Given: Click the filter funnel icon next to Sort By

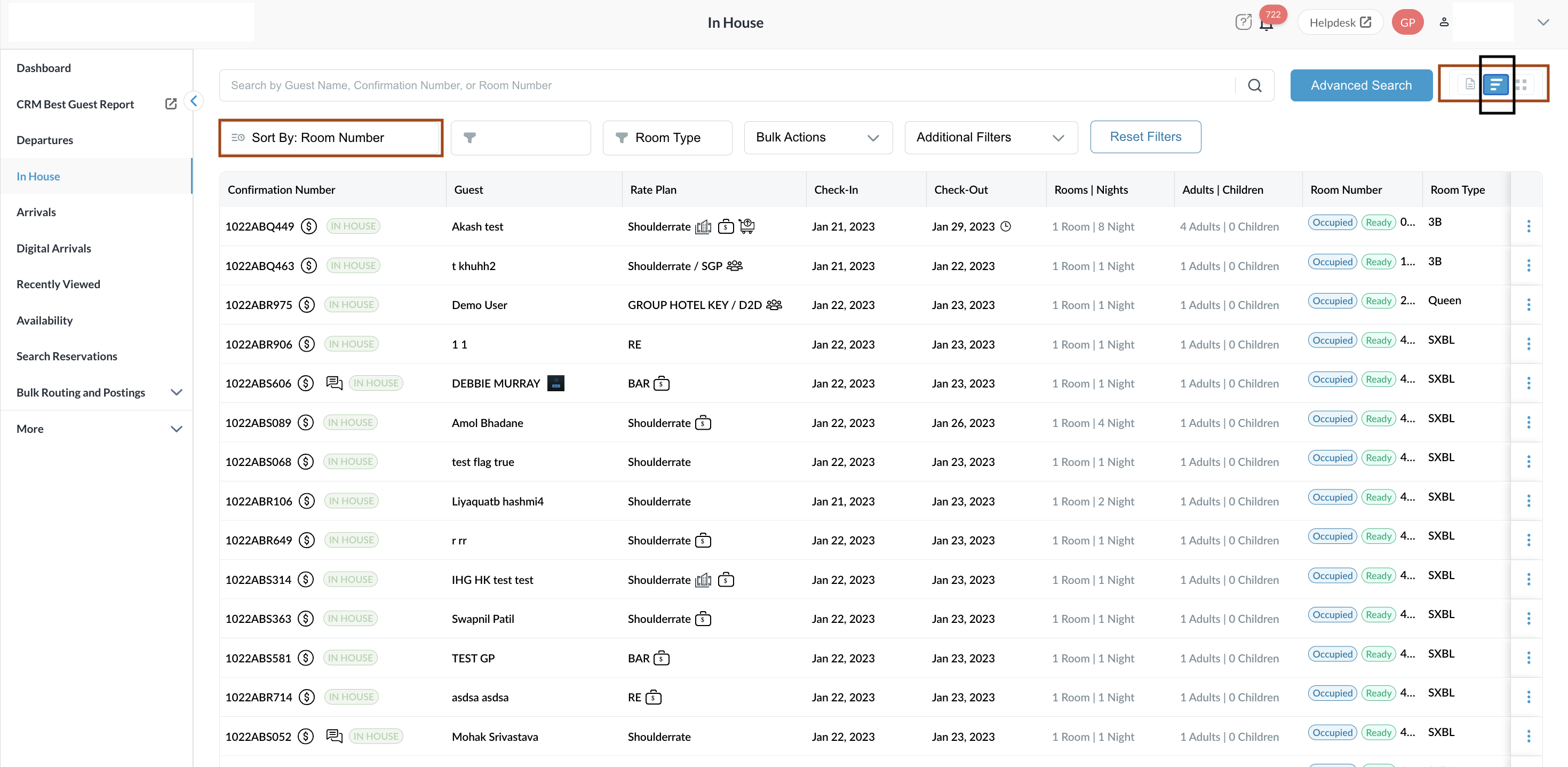Looking at the screenshot, I should coord(471,138).
